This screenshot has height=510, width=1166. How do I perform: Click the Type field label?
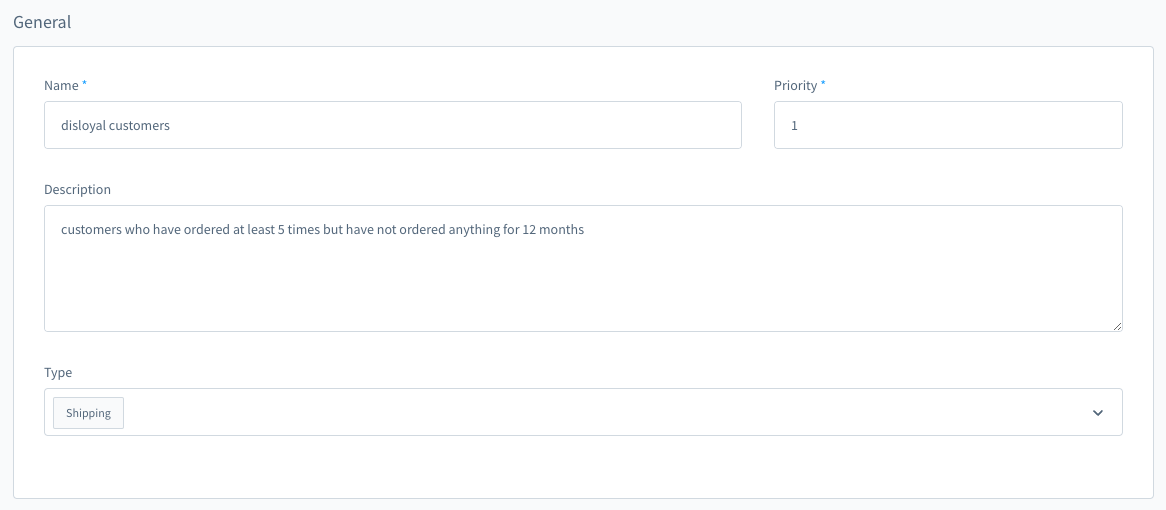click(x=58, y=372)
